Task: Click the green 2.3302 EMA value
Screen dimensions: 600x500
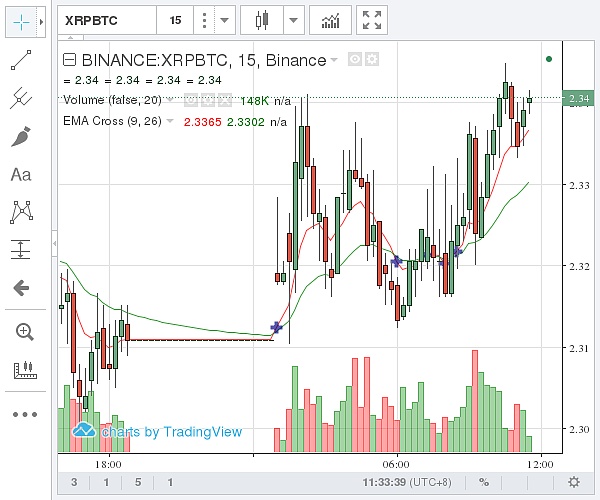Action: (x=246, y=122)
